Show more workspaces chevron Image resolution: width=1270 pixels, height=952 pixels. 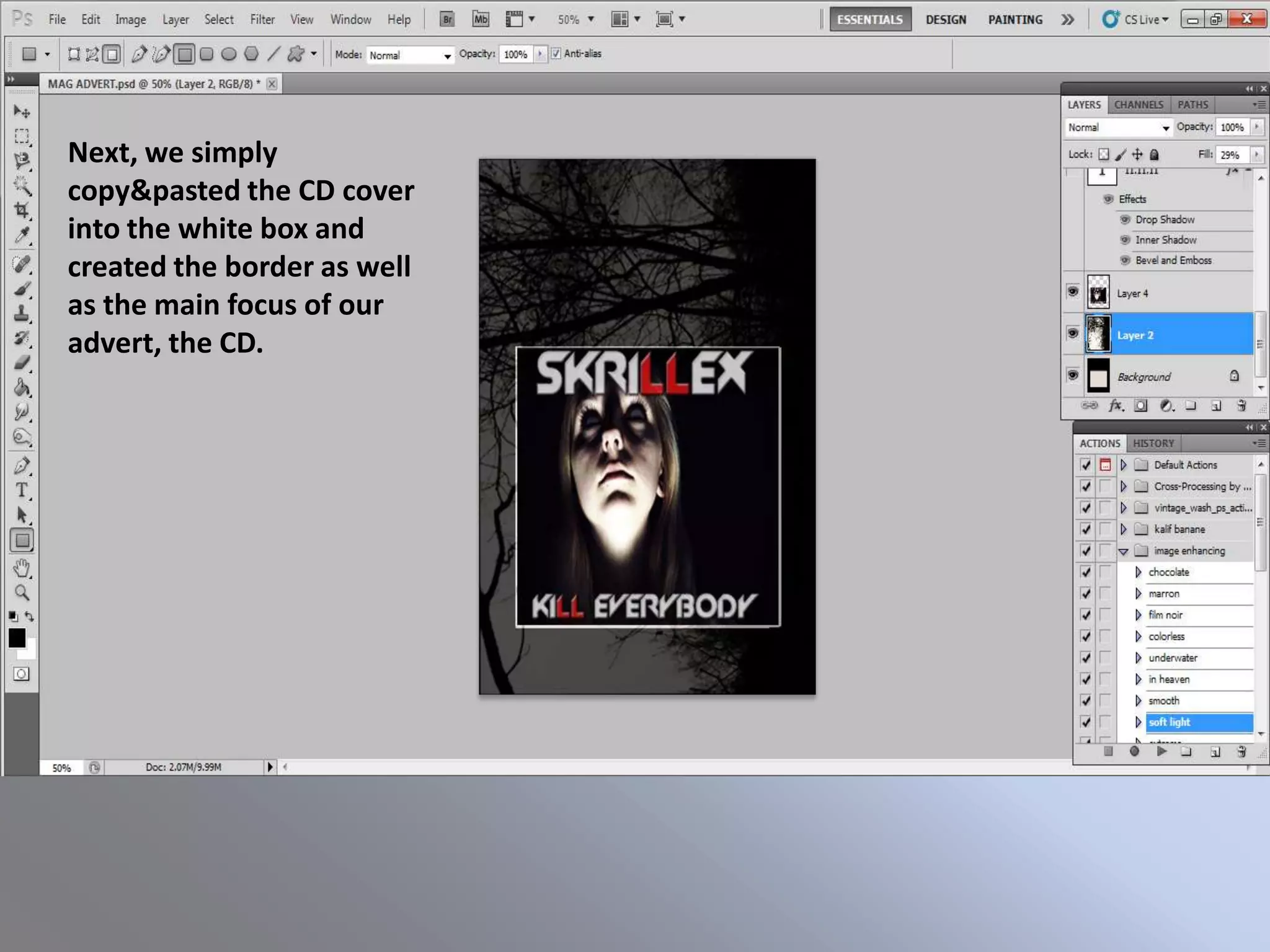point(1067,19)
